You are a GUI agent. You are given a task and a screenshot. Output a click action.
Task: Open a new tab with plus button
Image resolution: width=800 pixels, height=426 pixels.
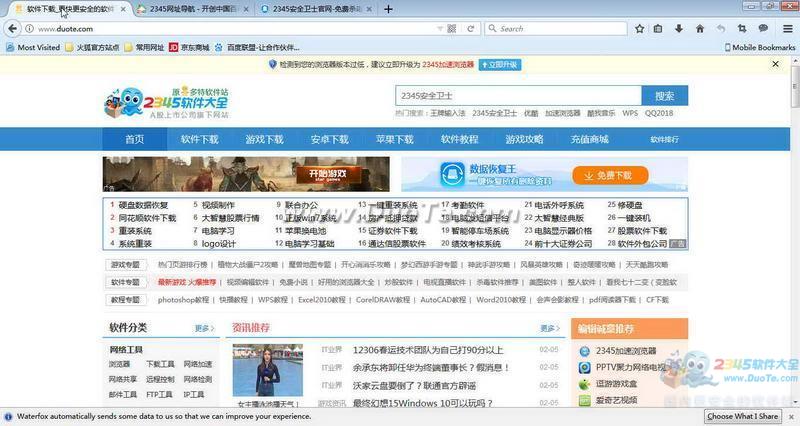[388, 9]
